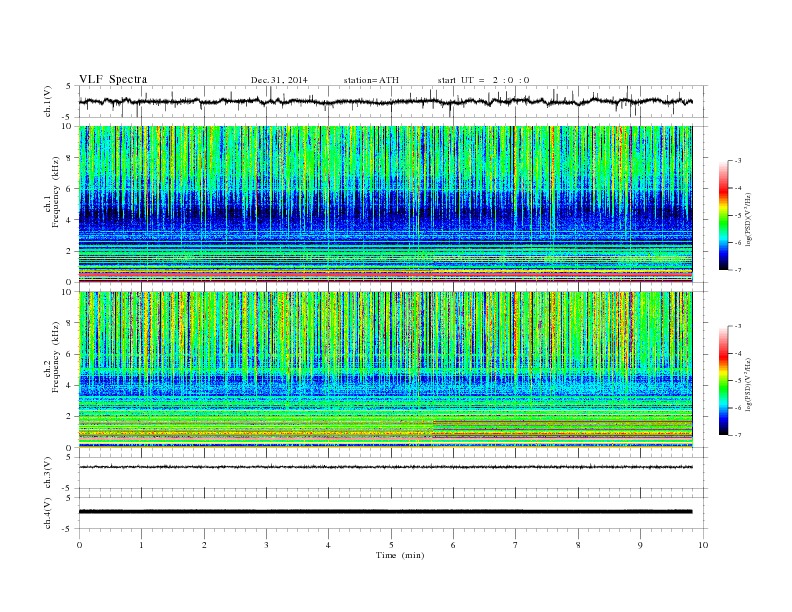
Task: Click the ch.2 log(PSD) color bar label
Action: (748, 384)
